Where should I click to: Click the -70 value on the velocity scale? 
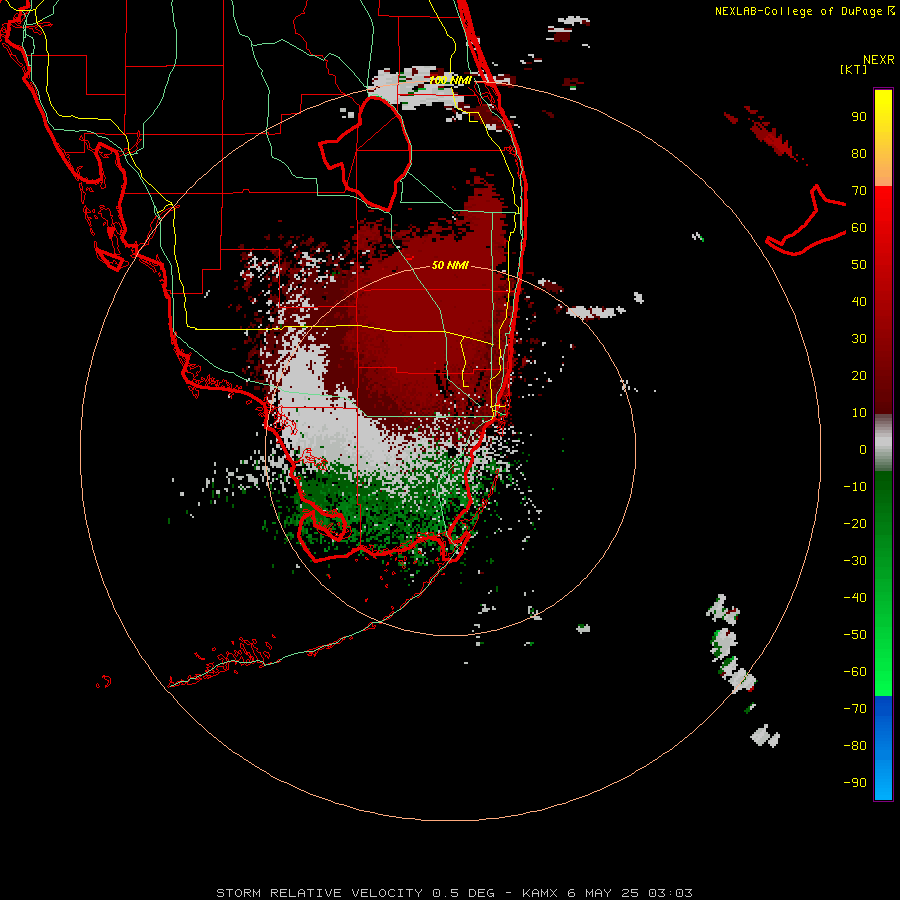pyautogui.click(x=855, y=709)
